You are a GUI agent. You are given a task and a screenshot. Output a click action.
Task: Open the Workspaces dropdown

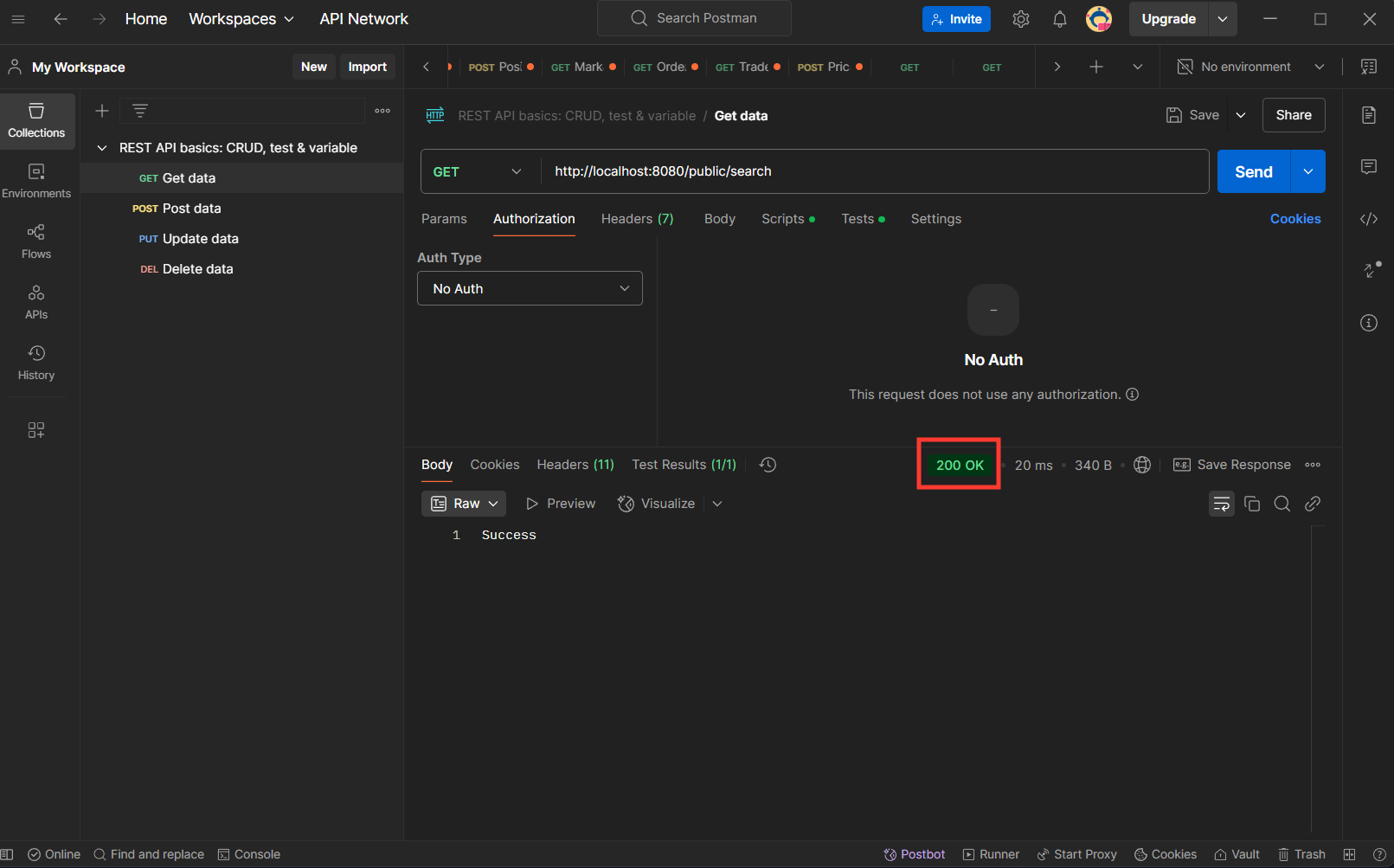pos(241,19)
